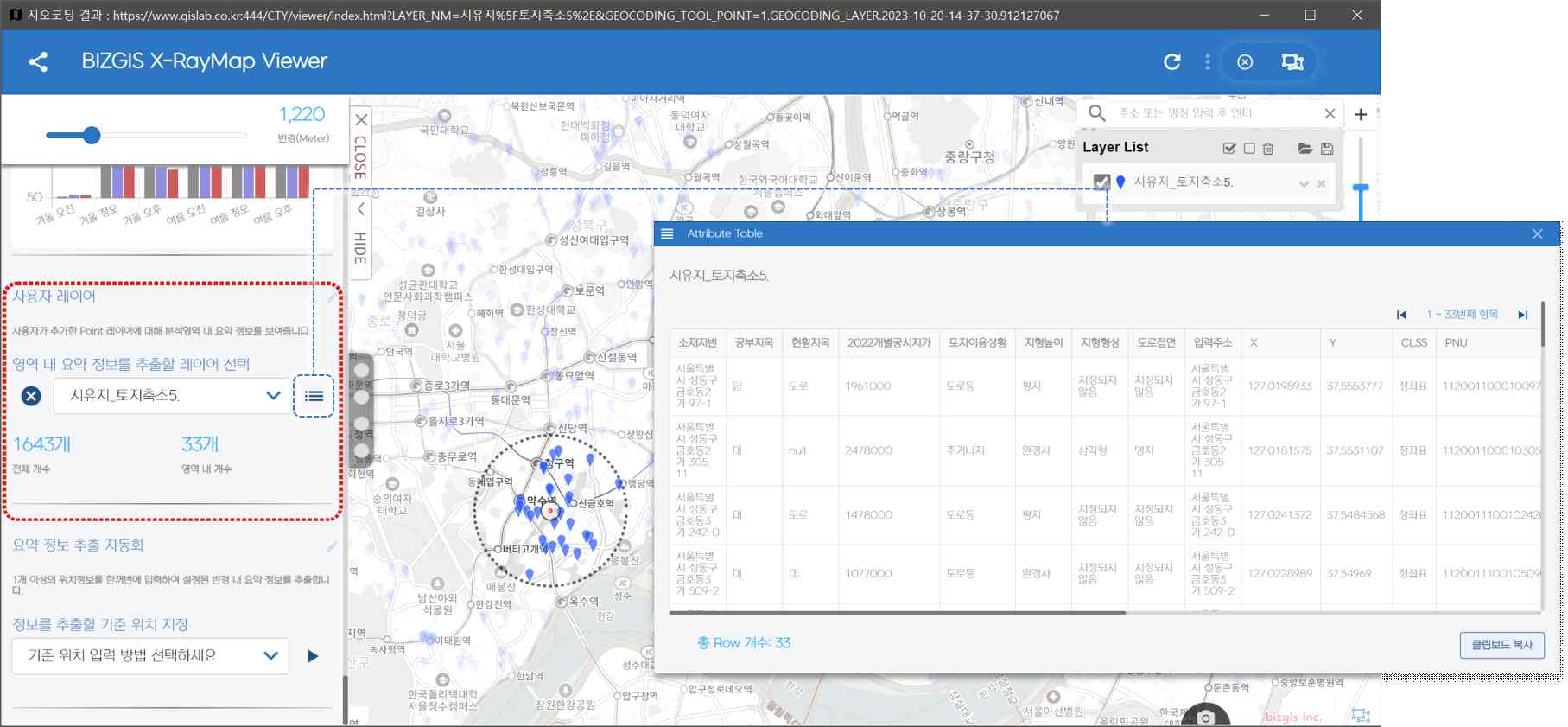The width and height of the screenshot is (1568, 727).
Task: Click the screen/device icon in the header
Action: (1292, 61)
